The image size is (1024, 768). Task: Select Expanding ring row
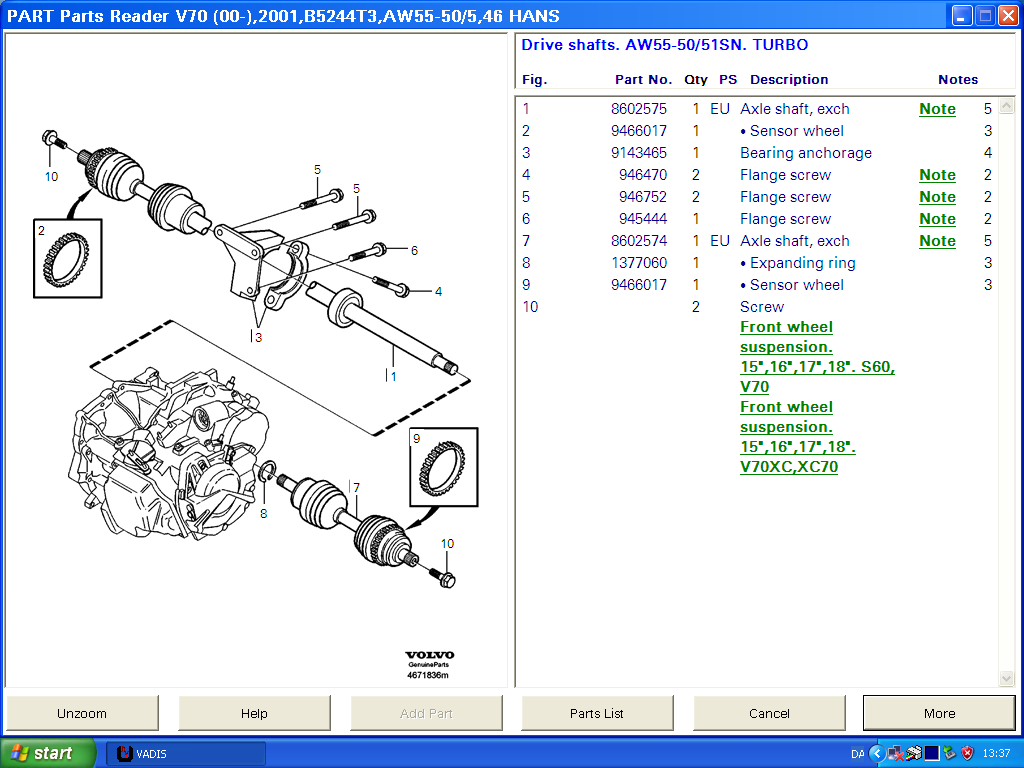click(x=758, y=263)
